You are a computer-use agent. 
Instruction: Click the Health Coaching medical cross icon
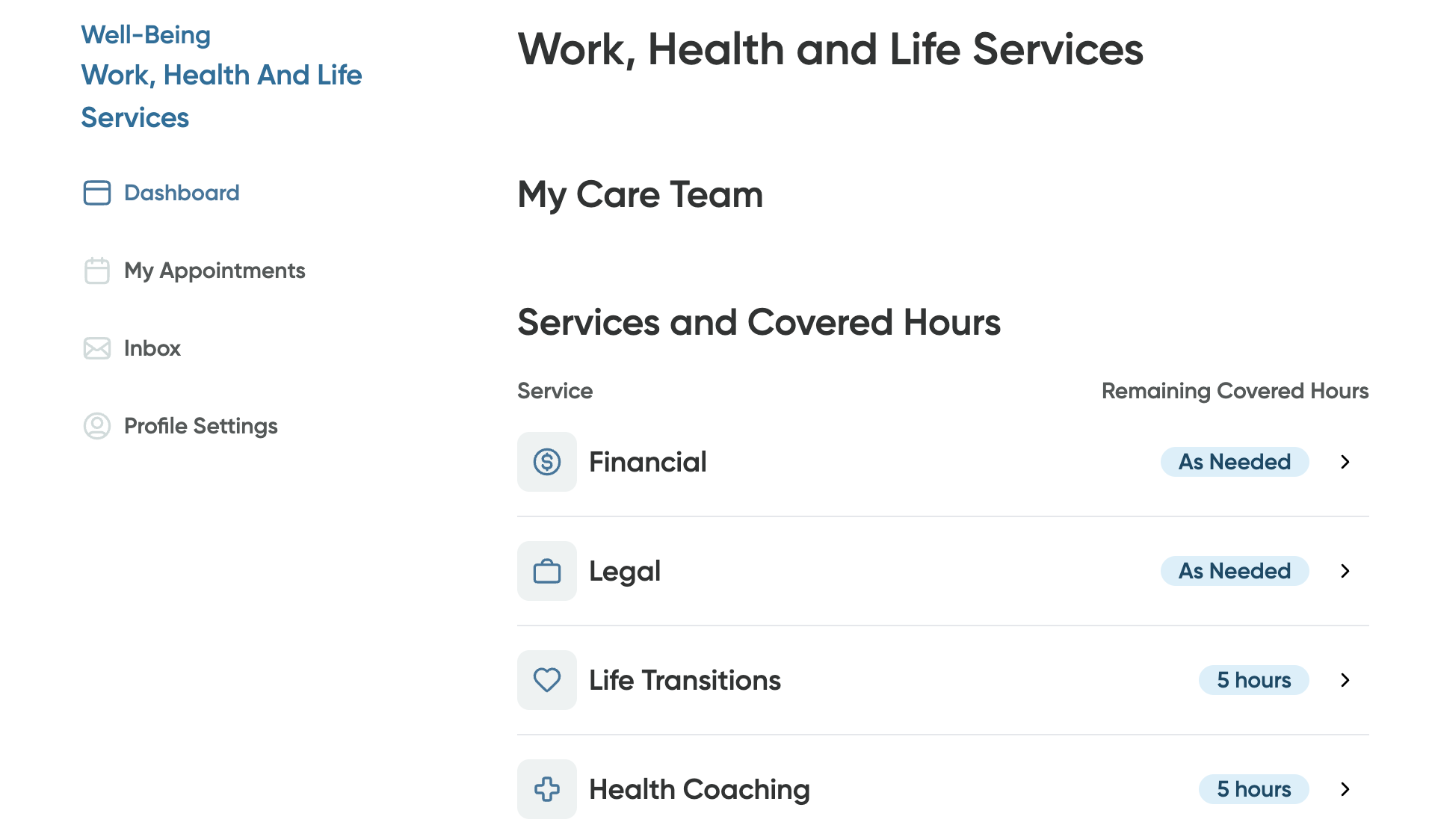pos(546,788)
